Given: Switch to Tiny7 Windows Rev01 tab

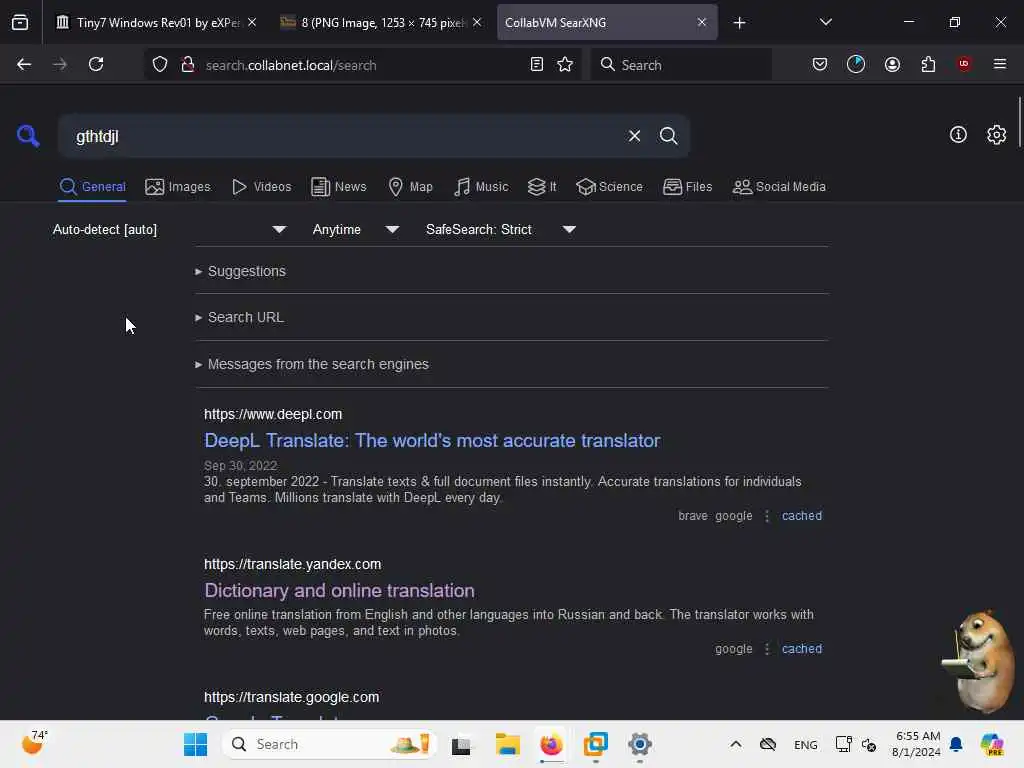Looking at the screenshot, I should click(156, 23).
